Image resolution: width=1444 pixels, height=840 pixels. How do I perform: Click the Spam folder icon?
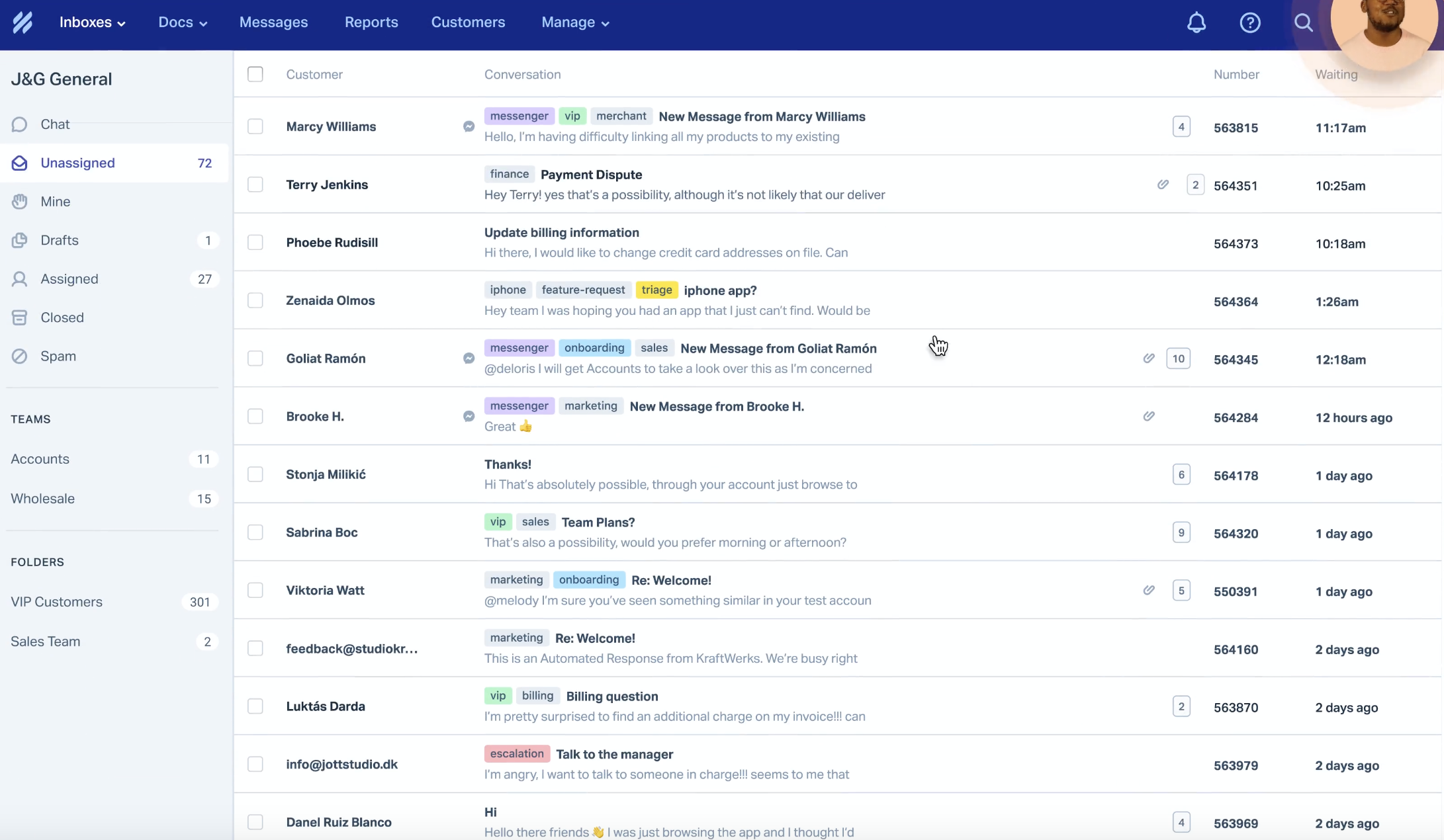[x=20, y=356]
